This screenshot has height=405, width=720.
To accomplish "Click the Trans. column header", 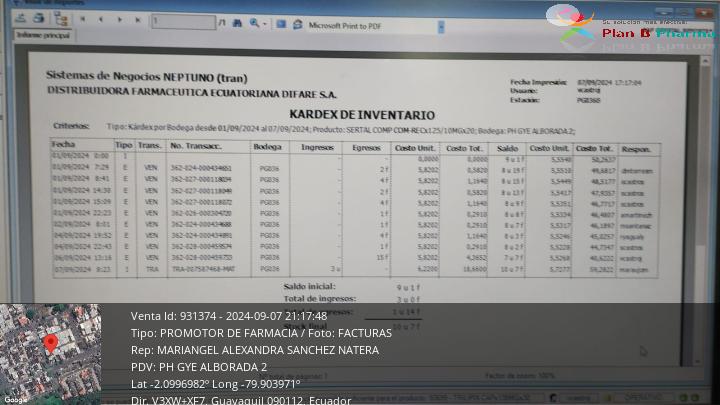I will click(x=150, y=146).
